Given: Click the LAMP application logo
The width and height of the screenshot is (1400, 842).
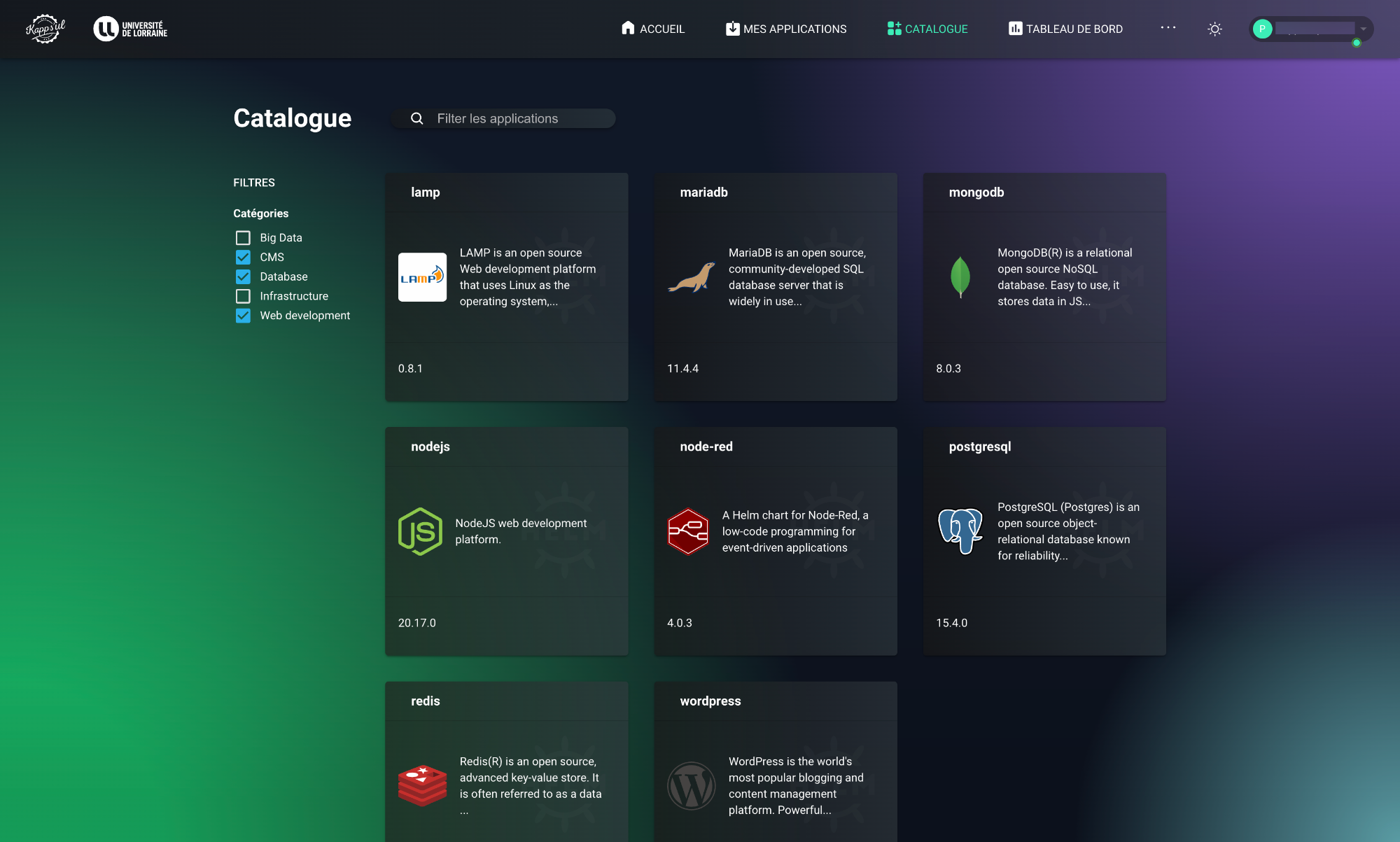Looking at the screenshot, I should pos(422,277).
